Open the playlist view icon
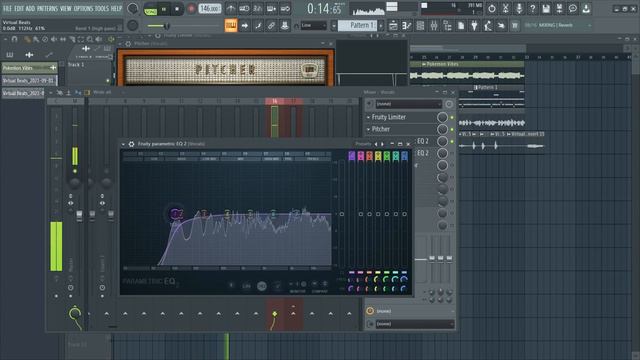 point(393,26)
